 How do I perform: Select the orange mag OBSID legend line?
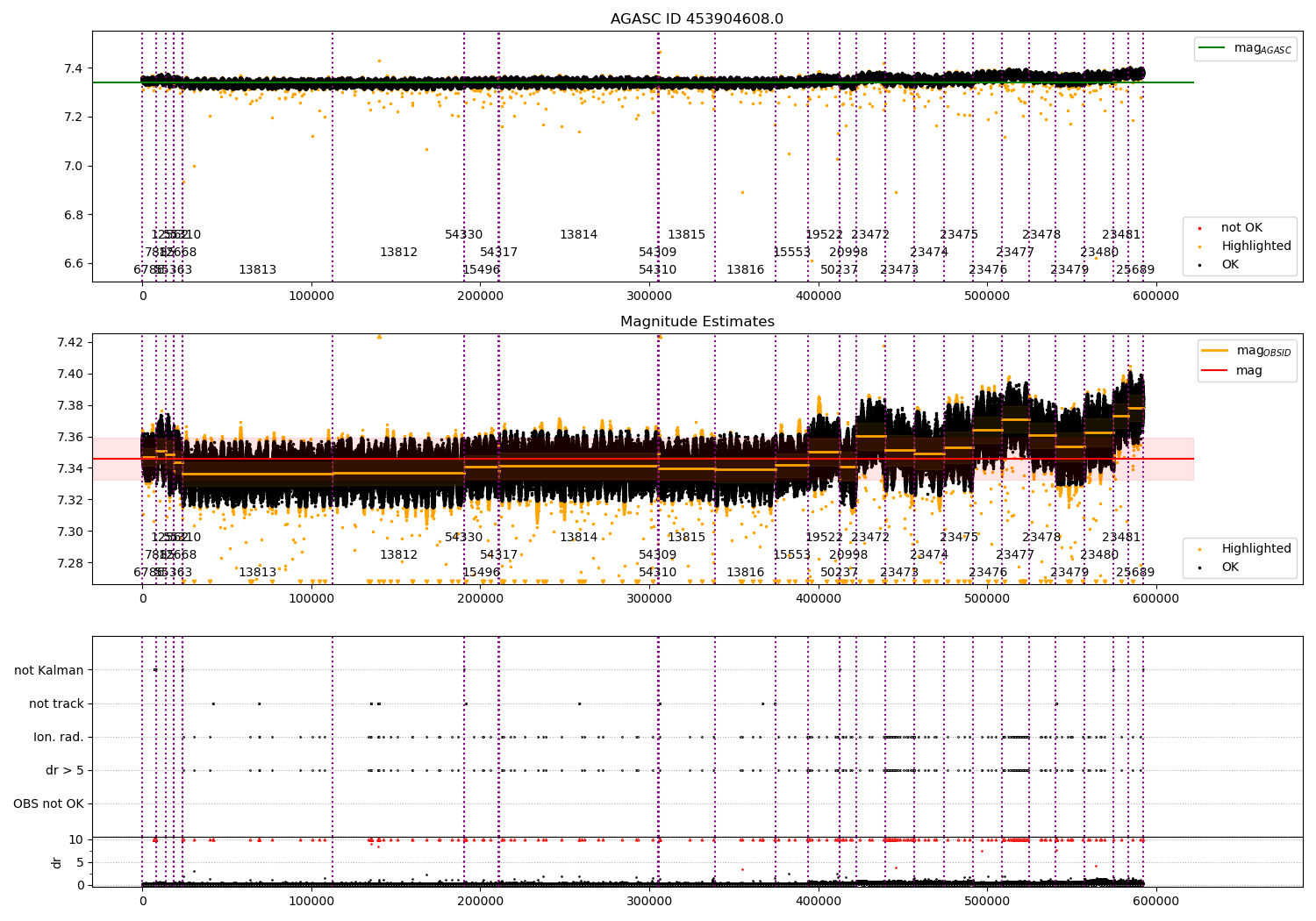[x=1215, y=351]
